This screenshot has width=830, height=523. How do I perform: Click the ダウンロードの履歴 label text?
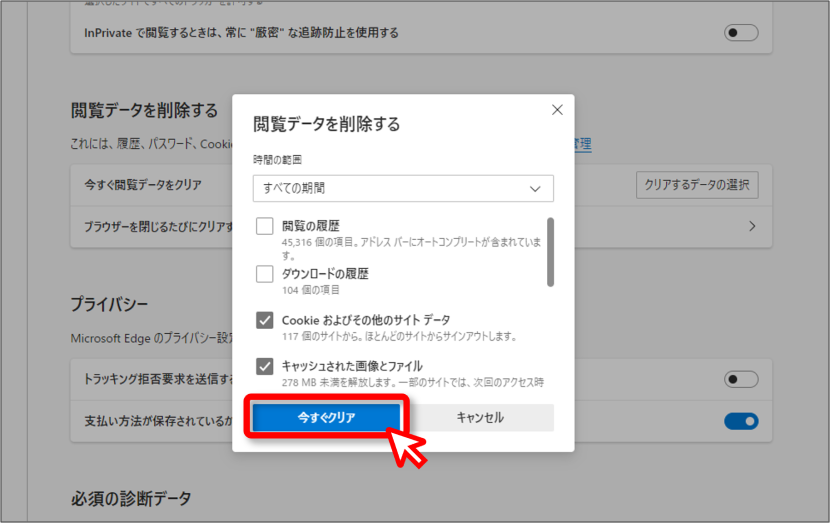(x=325, y=274)
